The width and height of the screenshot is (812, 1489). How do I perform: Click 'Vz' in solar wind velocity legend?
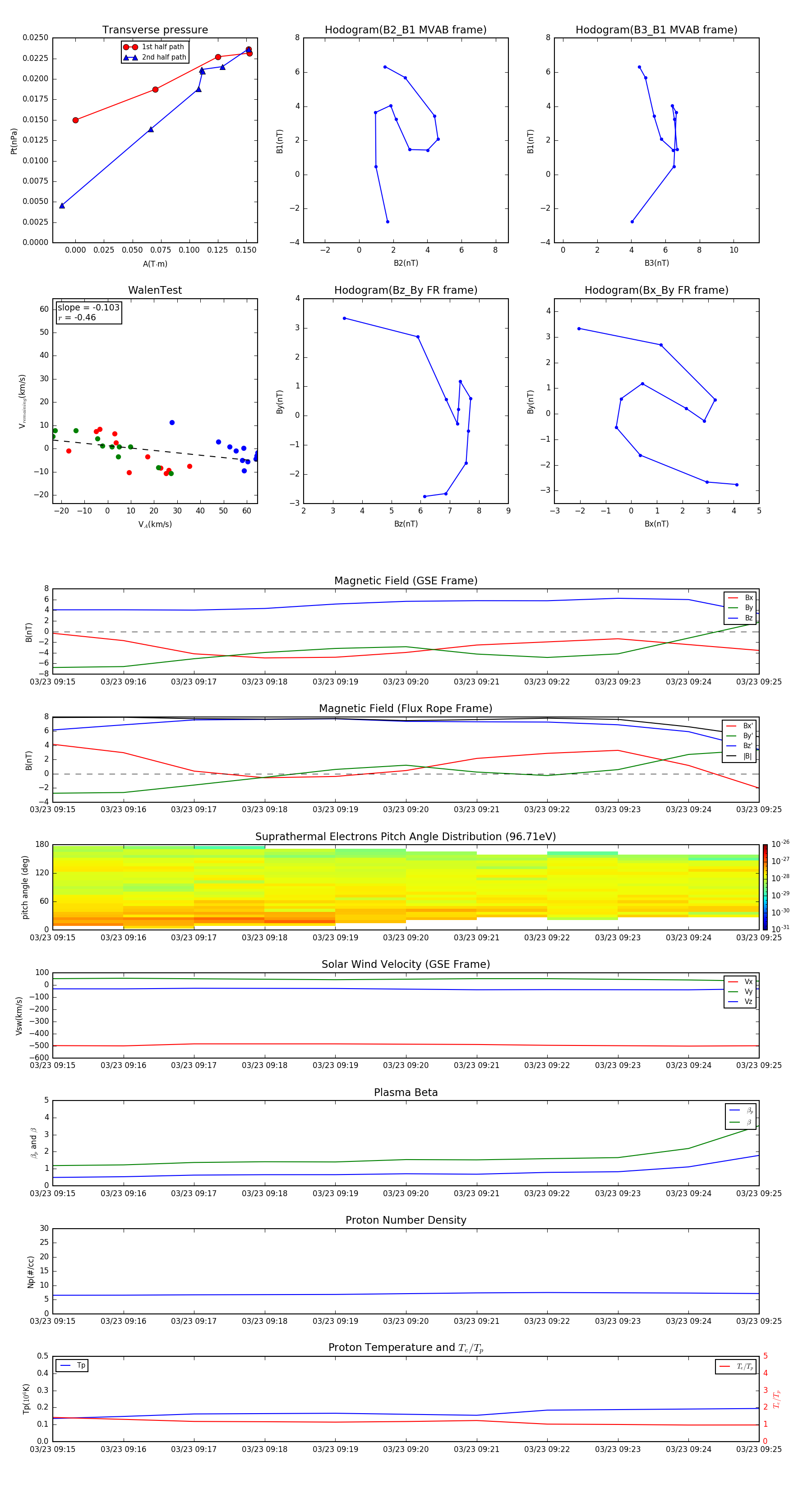pyautogui.click(x=740, y=1002)
